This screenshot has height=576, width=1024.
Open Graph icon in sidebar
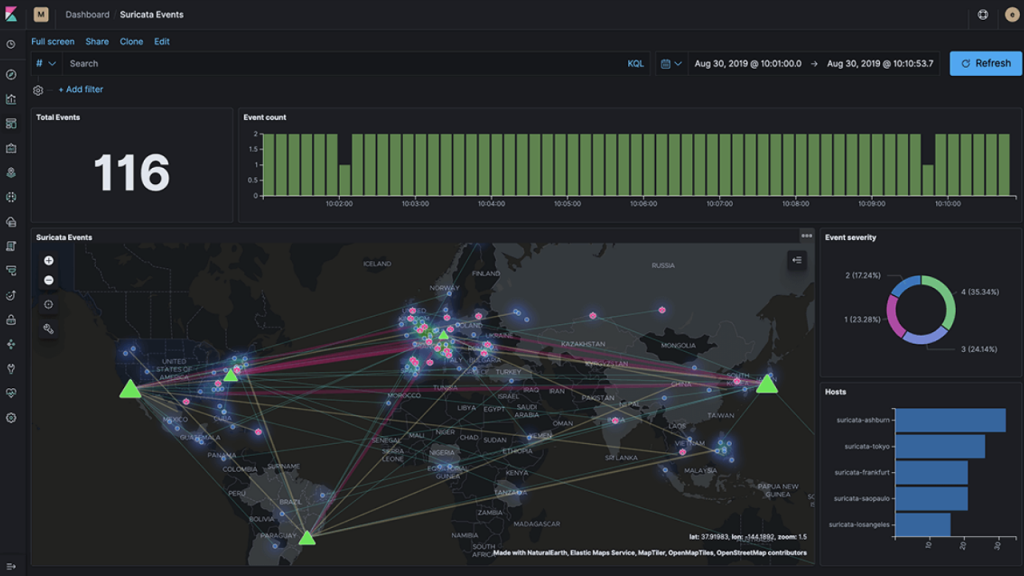point(11,344)
